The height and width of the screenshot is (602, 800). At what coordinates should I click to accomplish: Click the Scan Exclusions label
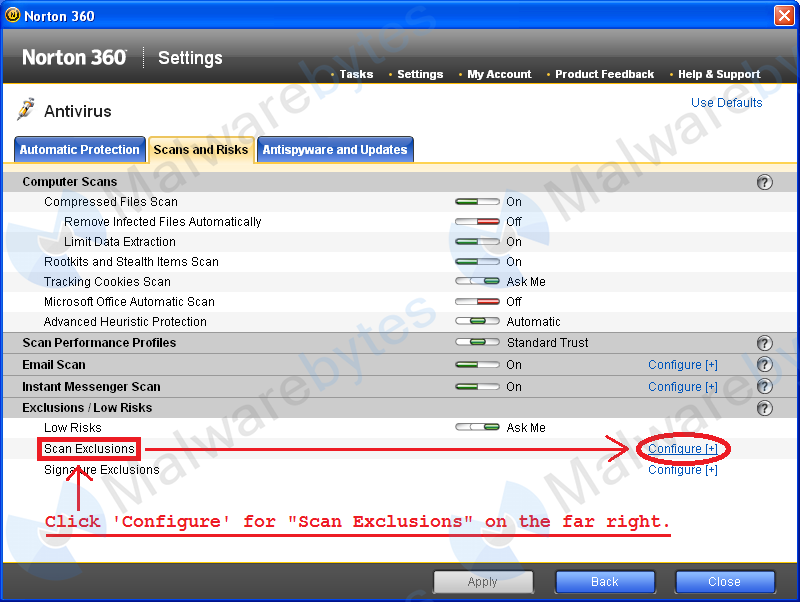point(89,448)
